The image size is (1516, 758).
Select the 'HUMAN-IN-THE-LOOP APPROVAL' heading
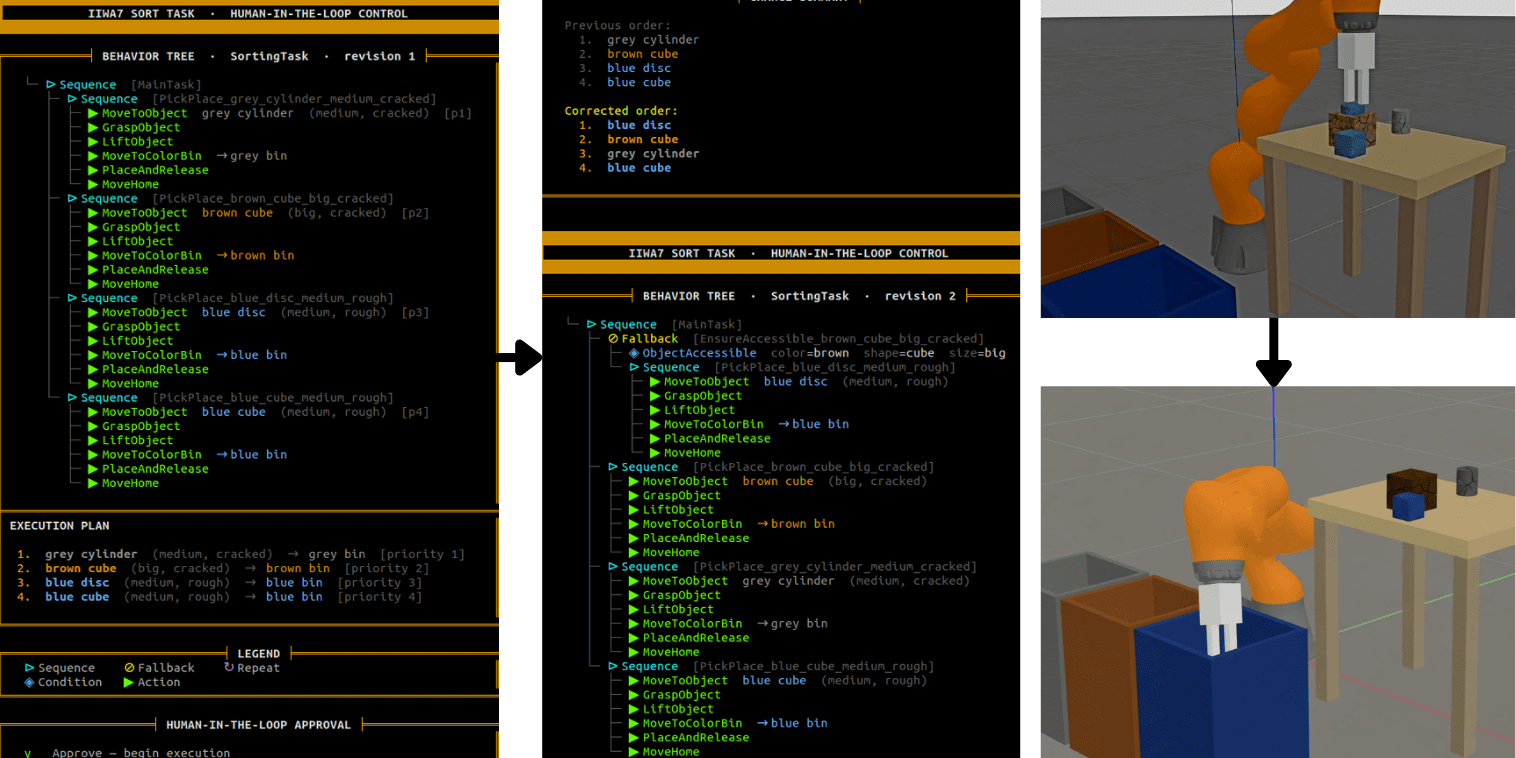click(258, 725)
